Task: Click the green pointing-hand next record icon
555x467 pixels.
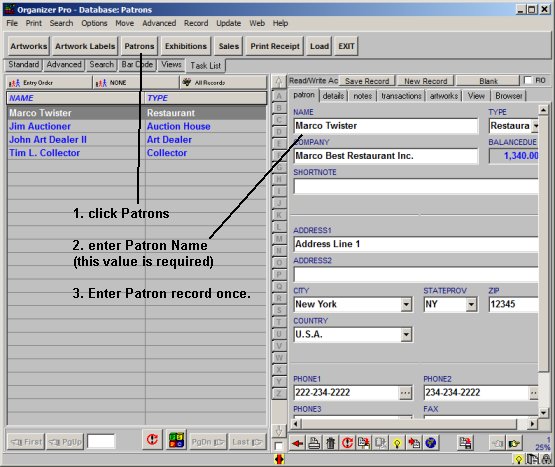Action: click(514, 443)
